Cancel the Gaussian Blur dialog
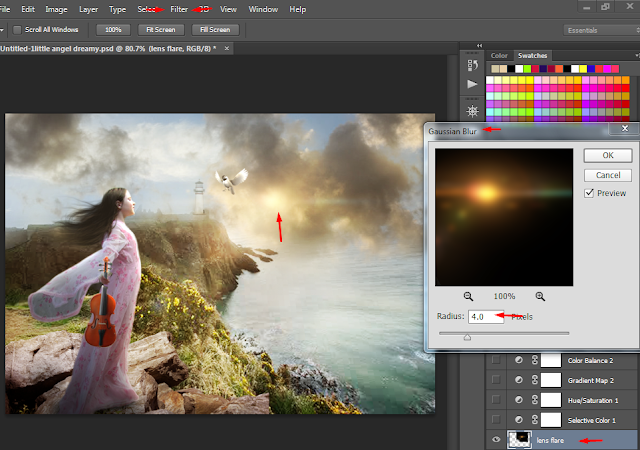Image resolution: width=640 pixels, height=450 pixels. tap(608, 175)
